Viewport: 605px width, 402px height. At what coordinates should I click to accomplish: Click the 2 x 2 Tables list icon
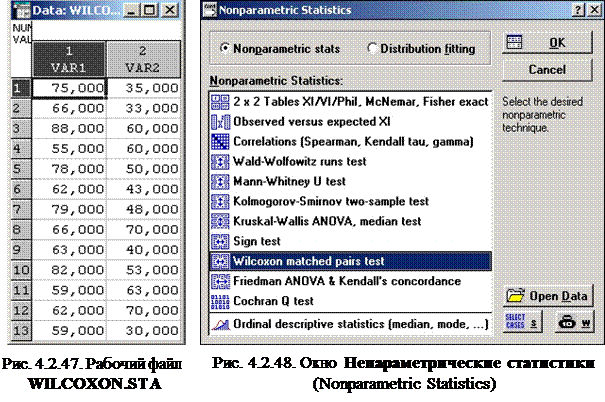pos(220,102)
